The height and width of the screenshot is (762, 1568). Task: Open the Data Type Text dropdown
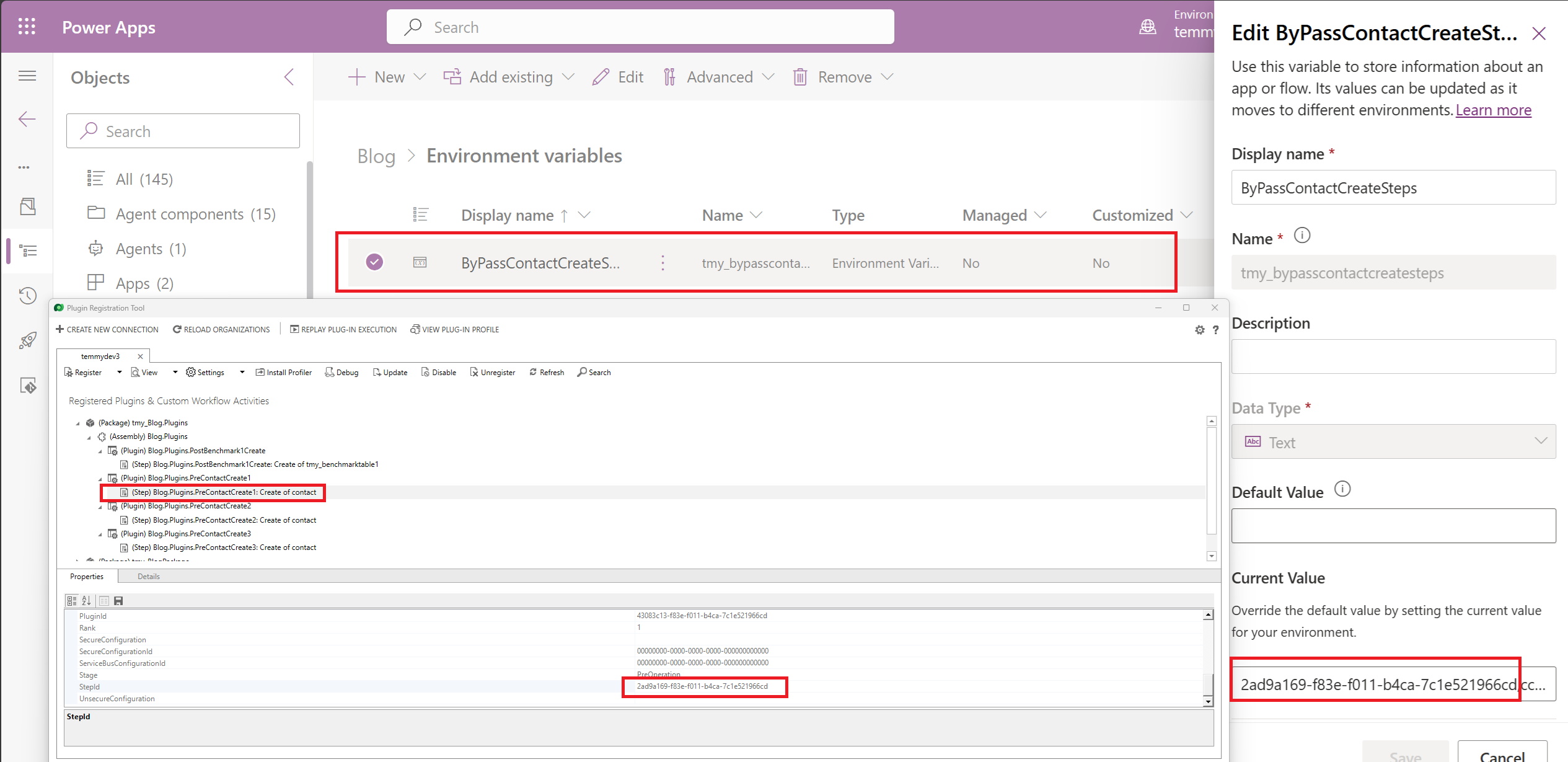click(x=1393, y=441)
